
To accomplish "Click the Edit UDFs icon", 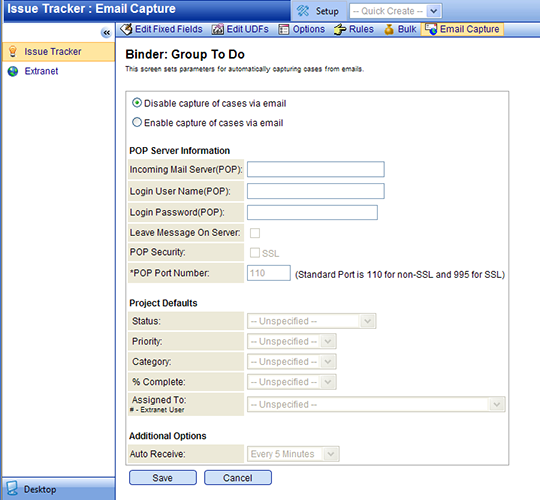I will pyautogui.click(x=217, y=30).
